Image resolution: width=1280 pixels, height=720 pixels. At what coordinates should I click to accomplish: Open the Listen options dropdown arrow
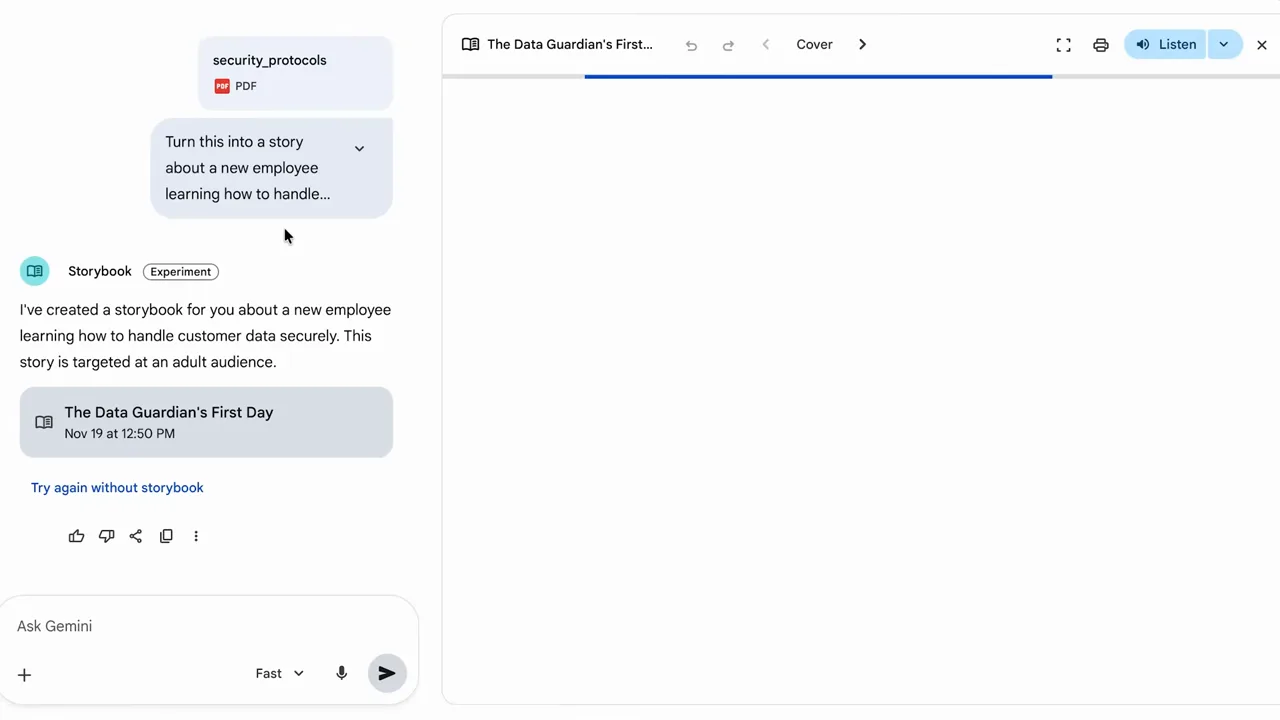tap(1224, 44)
